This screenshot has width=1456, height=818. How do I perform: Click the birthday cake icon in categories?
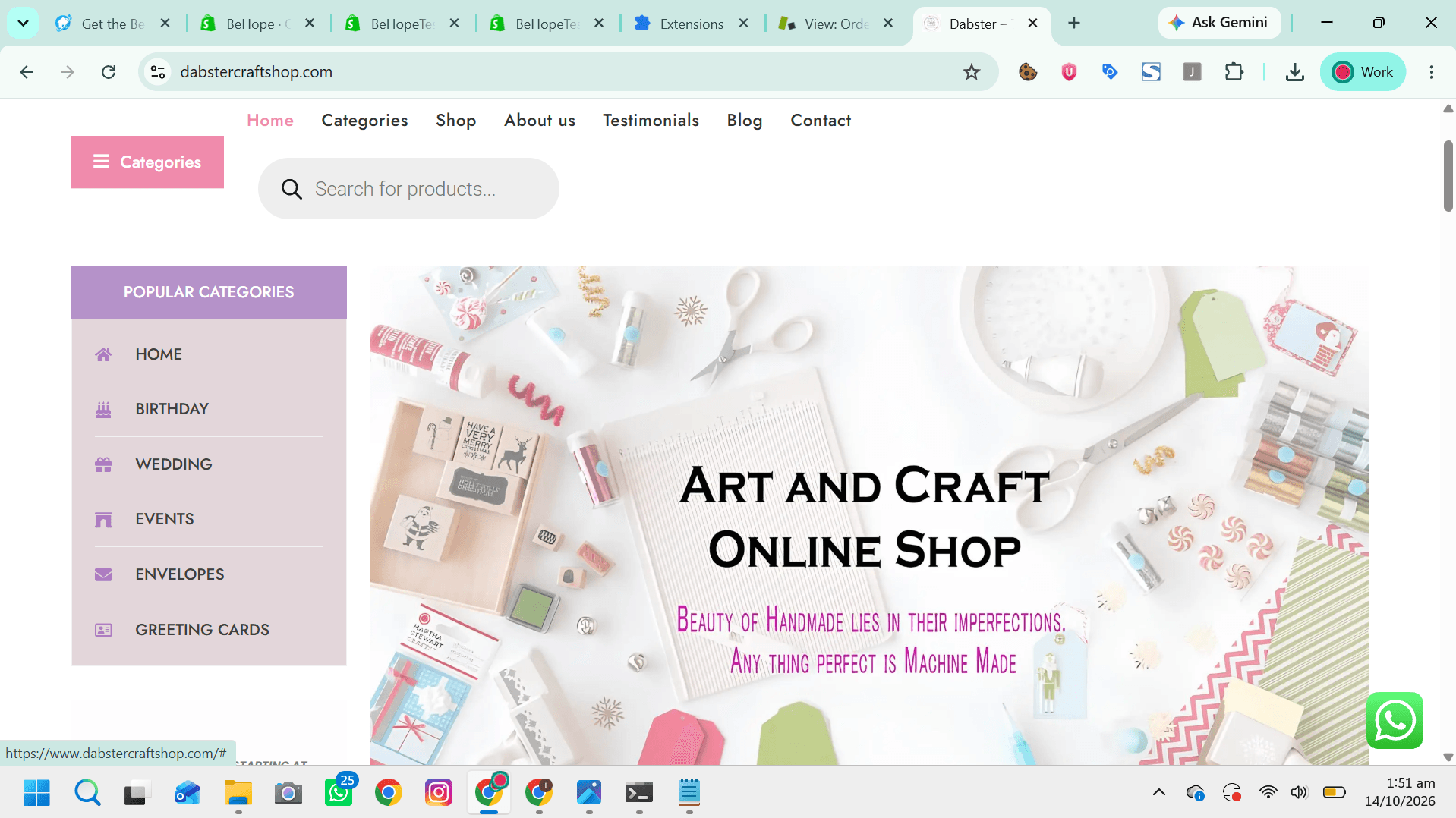[103, 410]
